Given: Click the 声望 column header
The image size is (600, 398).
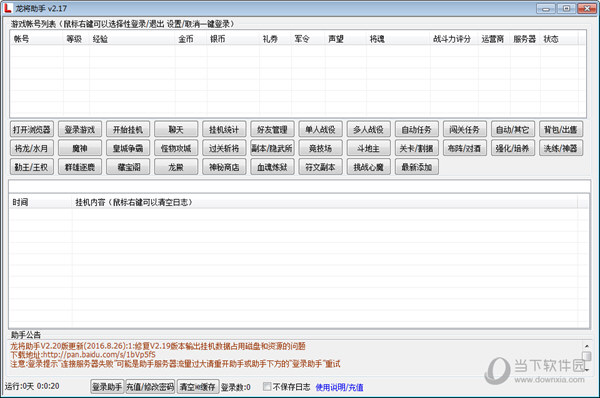Looking at the screenshot, I should coord(346,39).
